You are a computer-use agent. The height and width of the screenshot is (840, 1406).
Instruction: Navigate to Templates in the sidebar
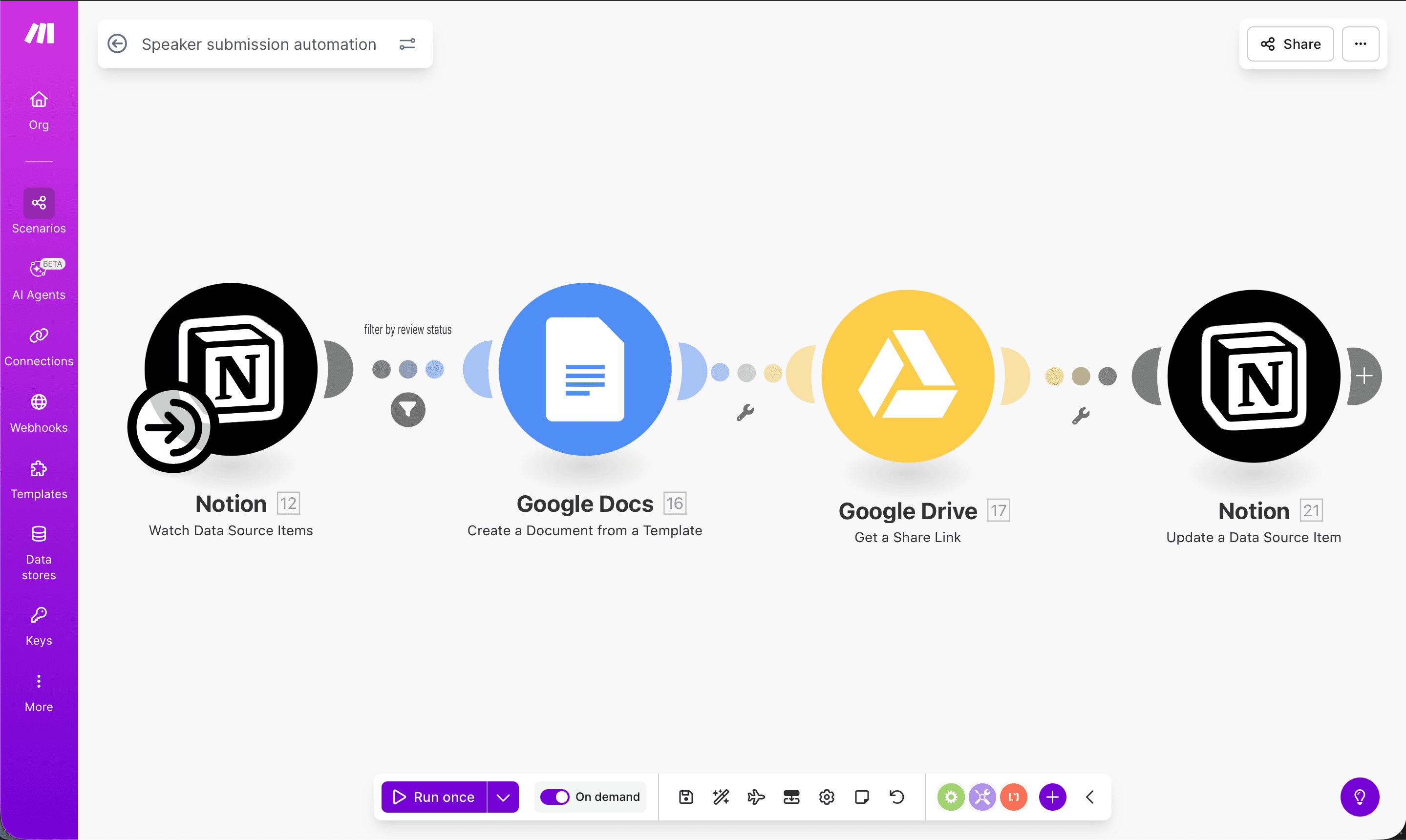39,477
